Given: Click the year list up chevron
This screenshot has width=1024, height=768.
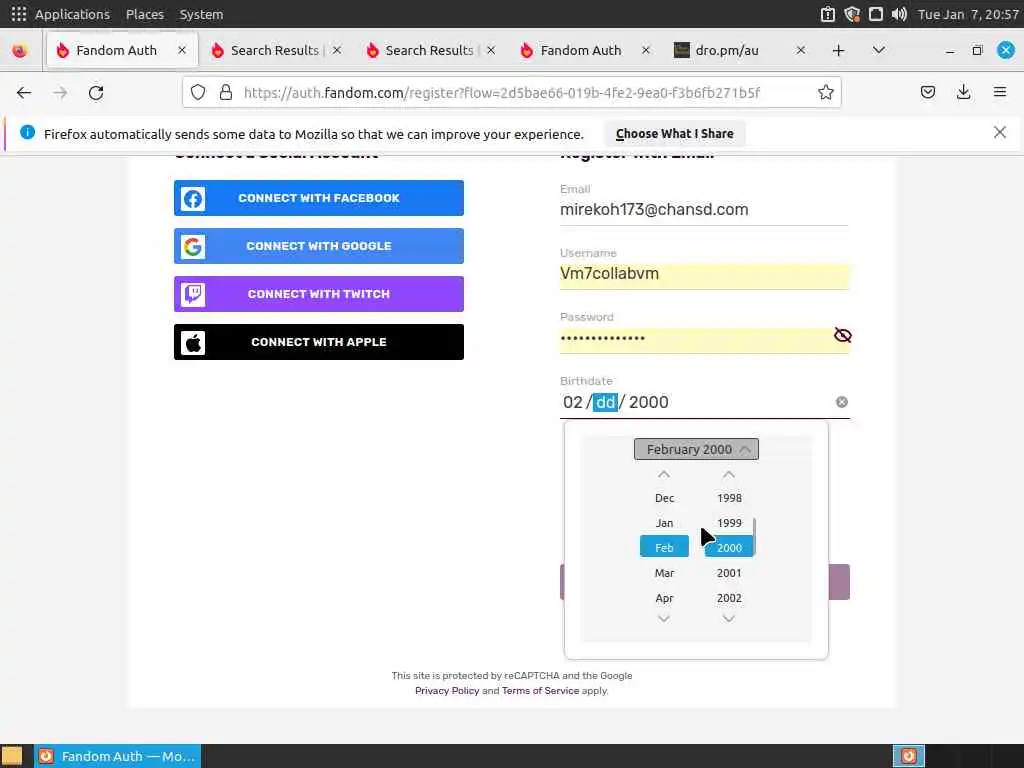Looking at the screenshot, I should click(x=729, y=474).
